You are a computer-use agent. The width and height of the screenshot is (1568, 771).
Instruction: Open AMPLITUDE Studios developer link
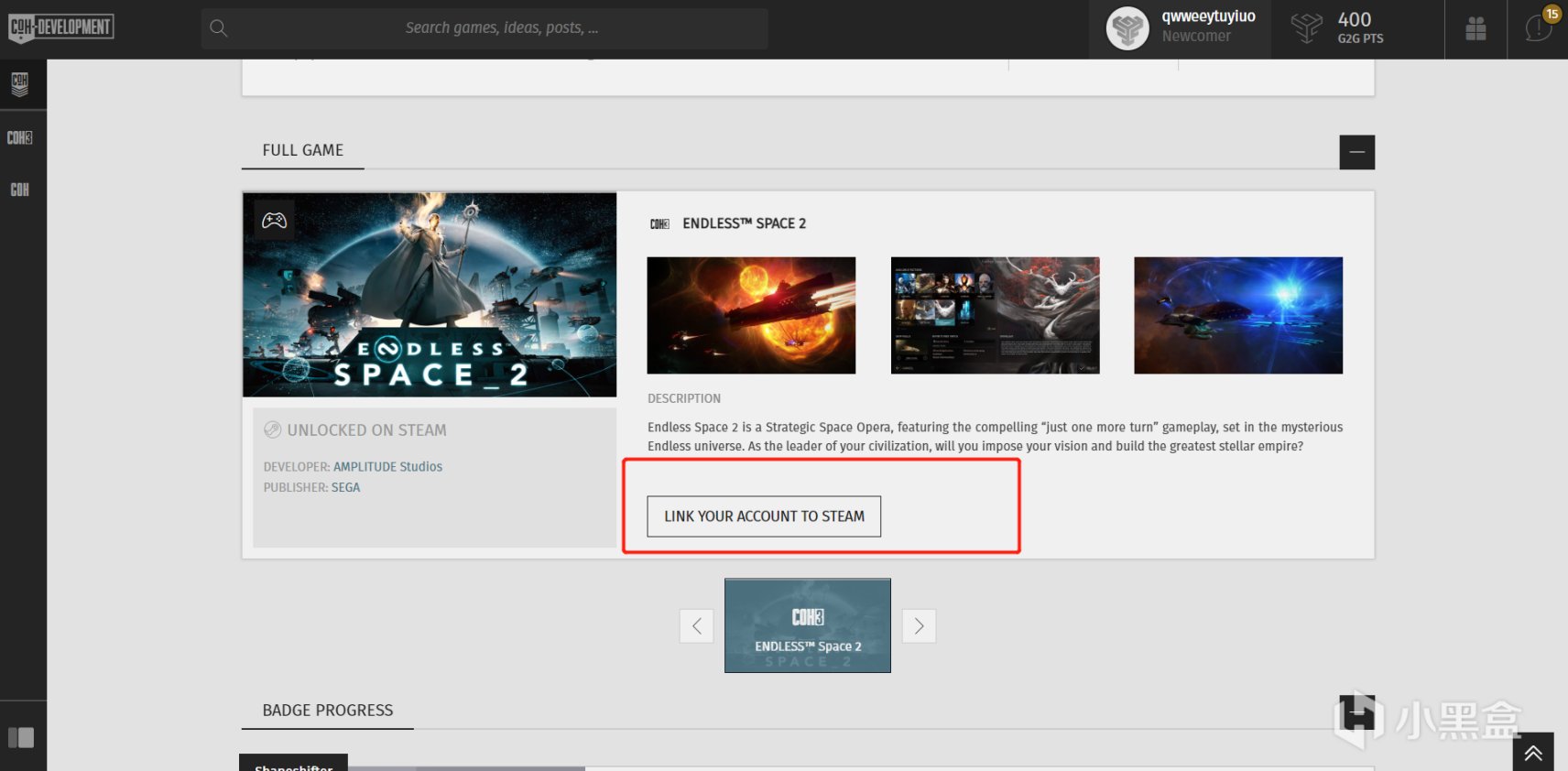(x=387, y=467)
